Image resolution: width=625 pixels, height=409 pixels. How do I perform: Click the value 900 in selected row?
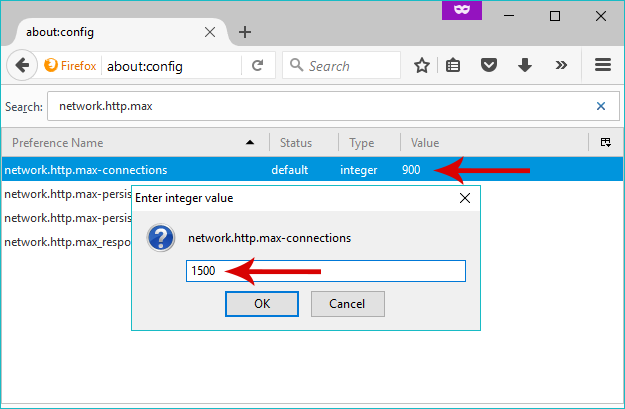click(411, 170)
